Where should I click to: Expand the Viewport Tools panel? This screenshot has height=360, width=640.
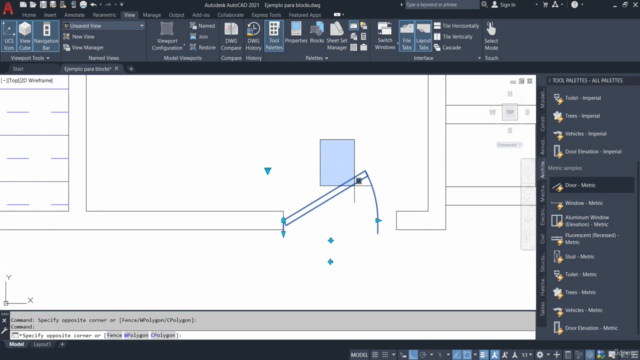[30, 58]
